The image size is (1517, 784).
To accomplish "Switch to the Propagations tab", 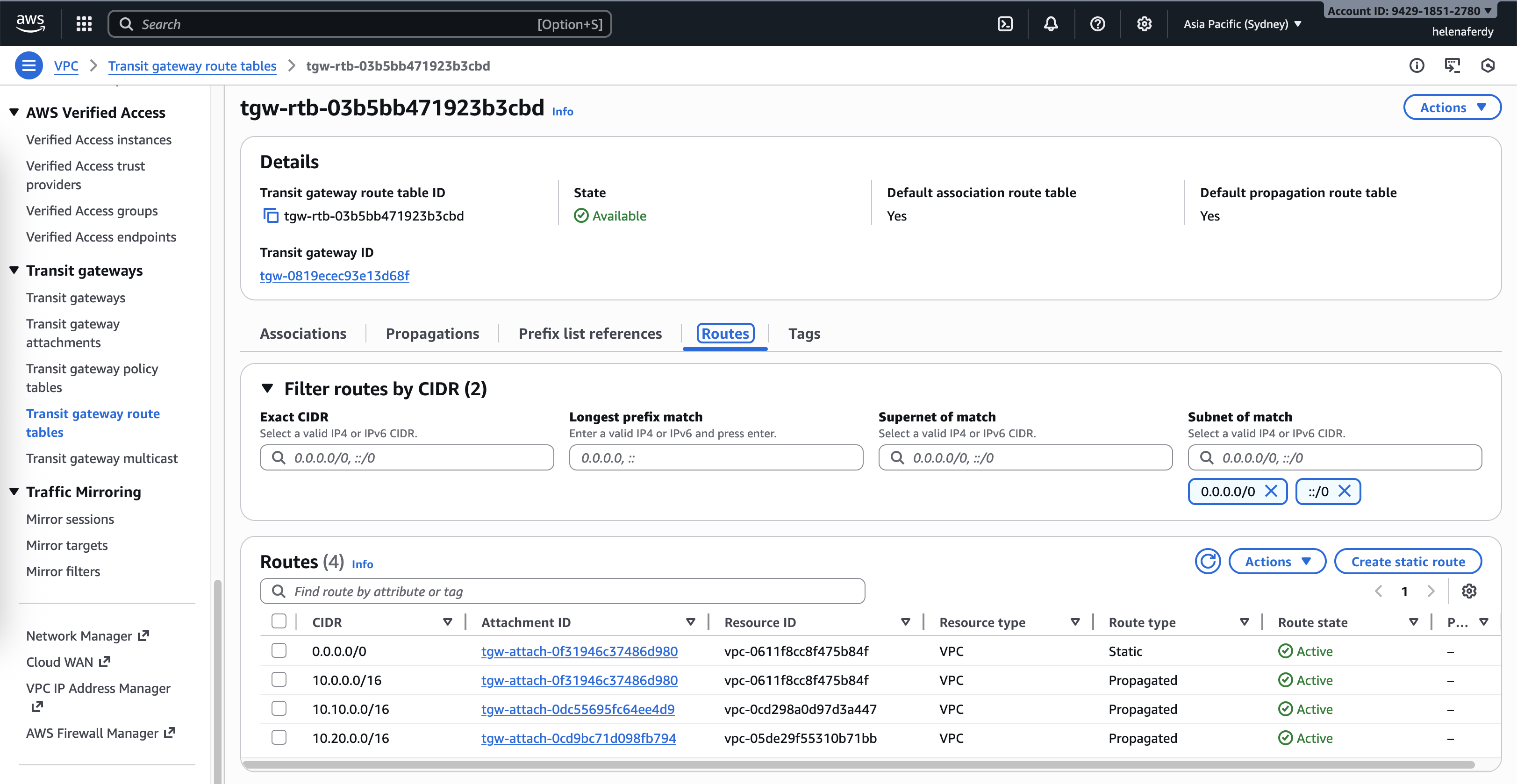I will (x=432, y=334).
